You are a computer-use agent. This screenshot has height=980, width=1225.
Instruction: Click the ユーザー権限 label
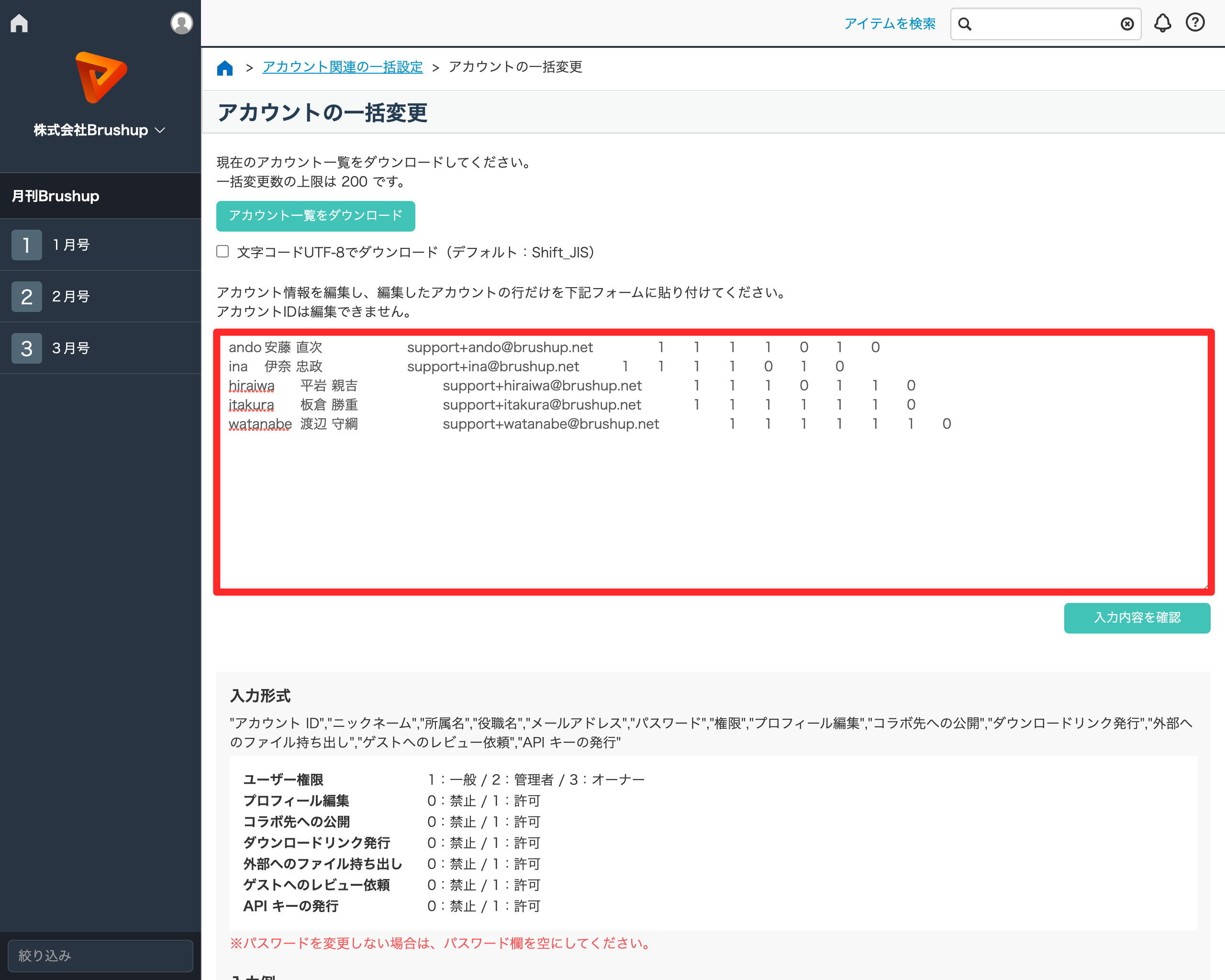point(283,780)
